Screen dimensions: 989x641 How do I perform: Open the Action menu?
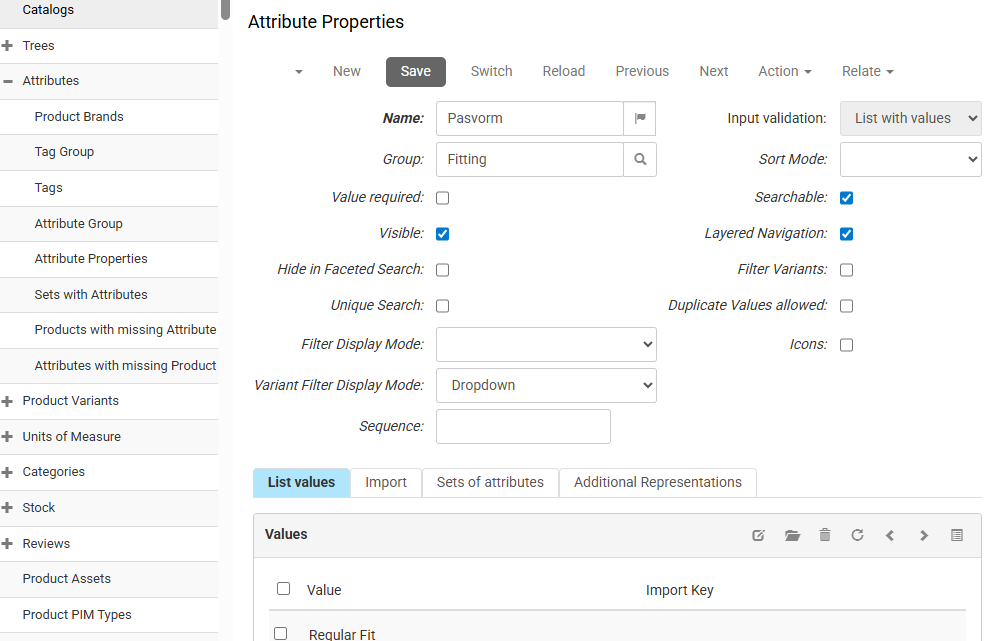784,71
